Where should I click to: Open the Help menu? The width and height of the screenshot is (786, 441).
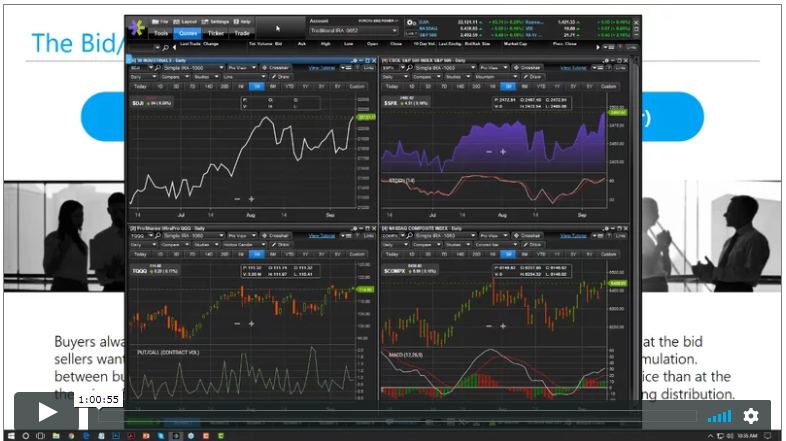(x=243, y=21)
